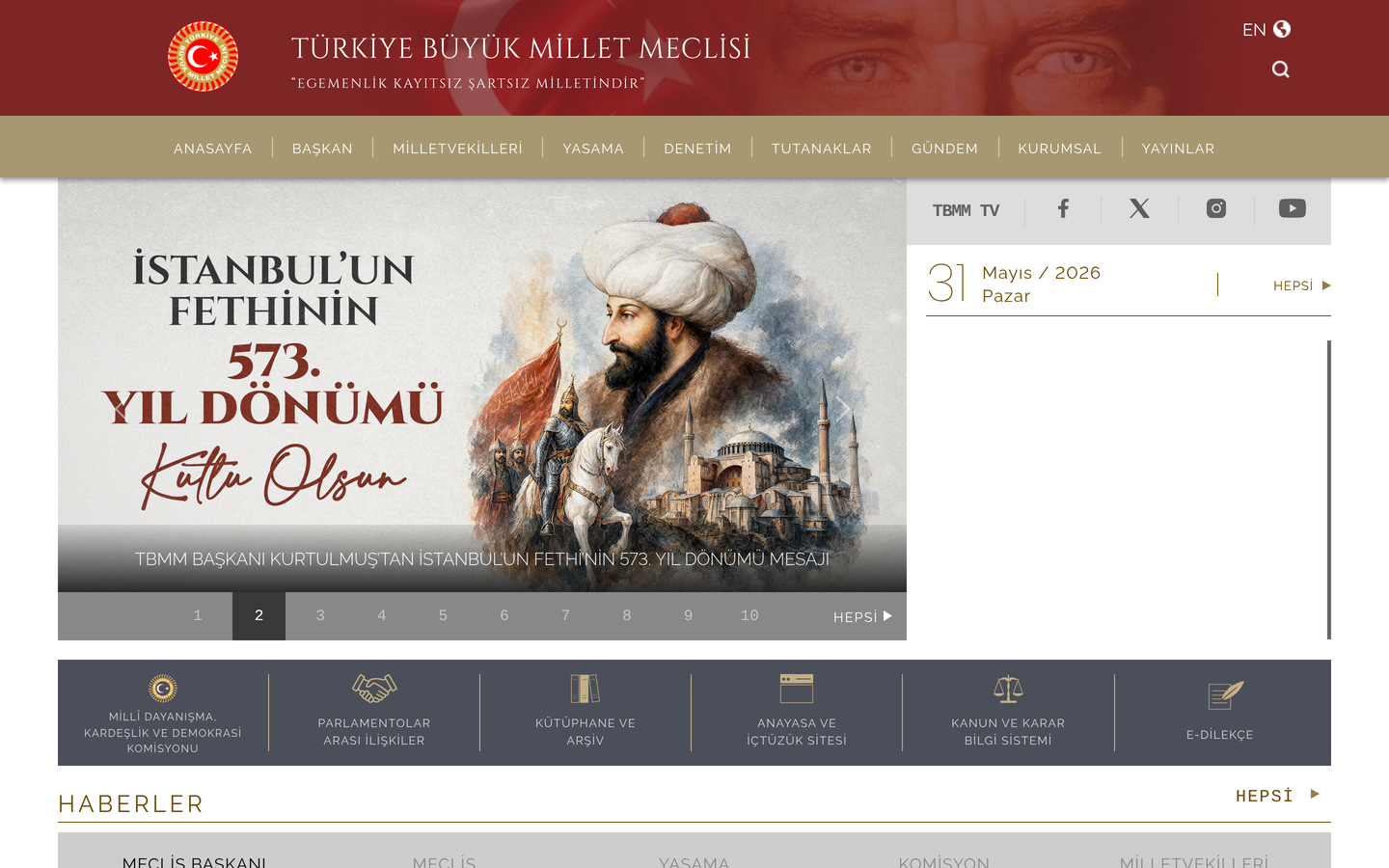Screen dimensions: 1389x868
Task: Click the Mayıs / 2026 date text
Action: (x=1041, y=273)
